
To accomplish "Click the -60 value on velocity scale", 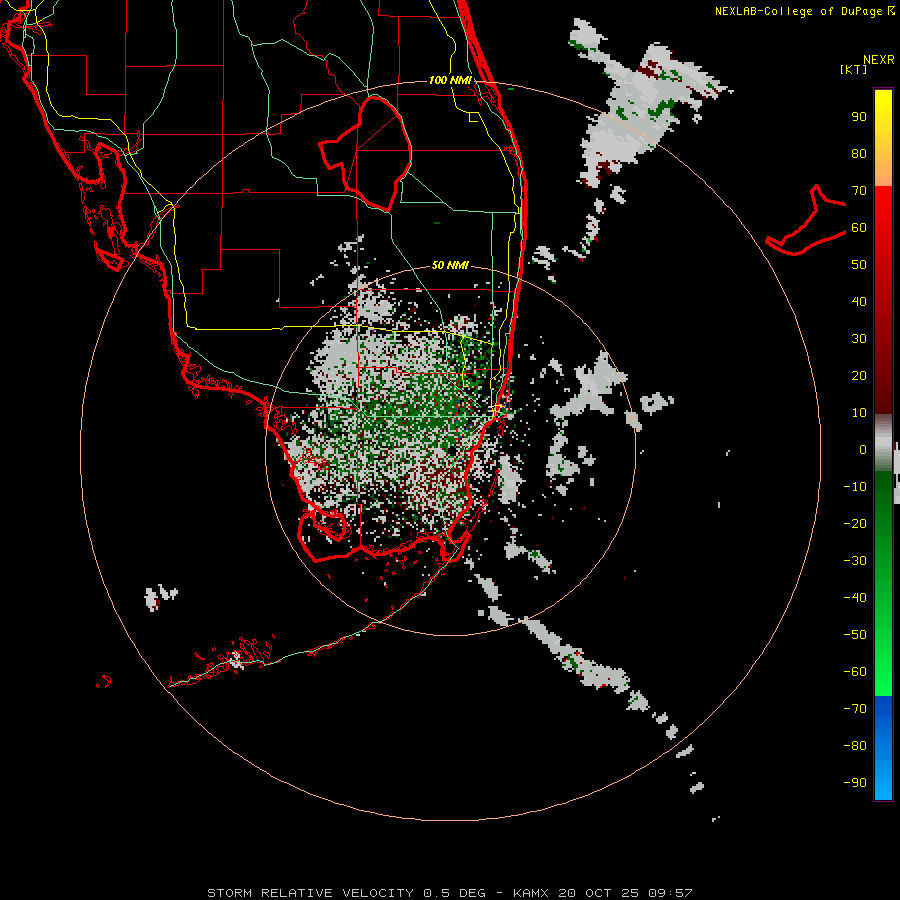I will (x=855, y=672).
